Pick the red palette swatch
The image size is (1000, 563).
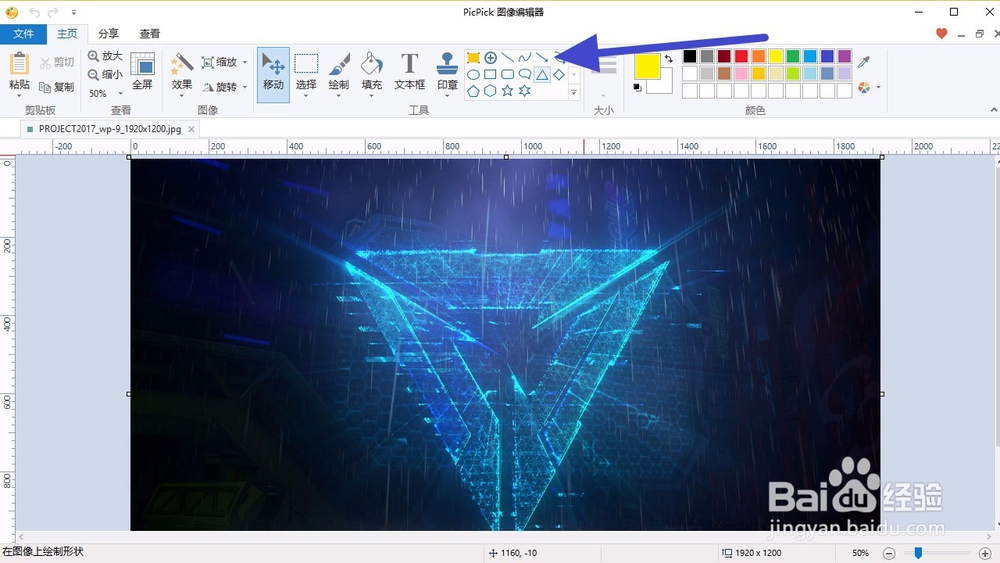(x=741, y=56)
